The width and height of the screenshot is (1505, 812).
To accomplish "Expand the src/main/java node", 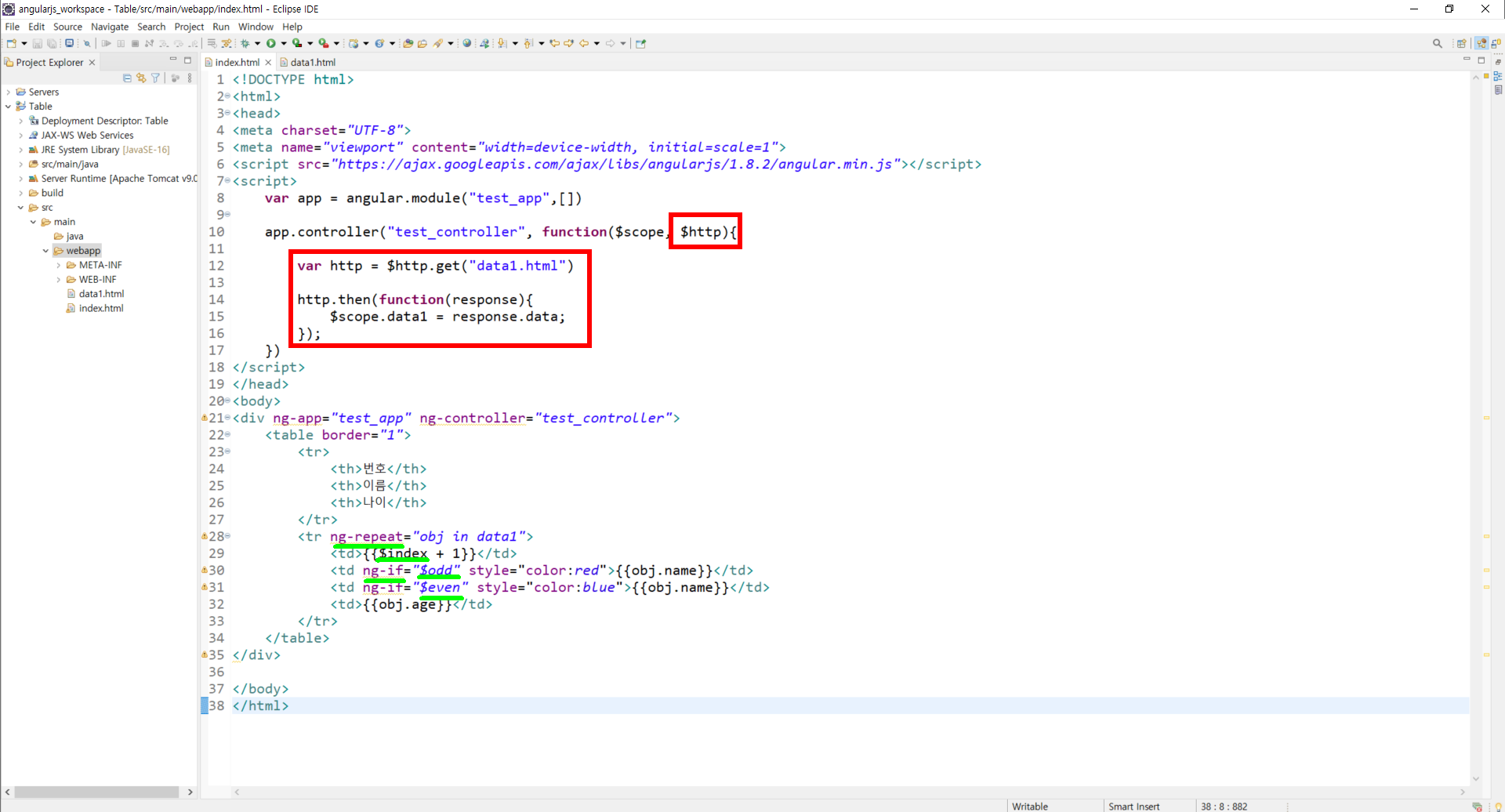I will (x=20, y=165).
